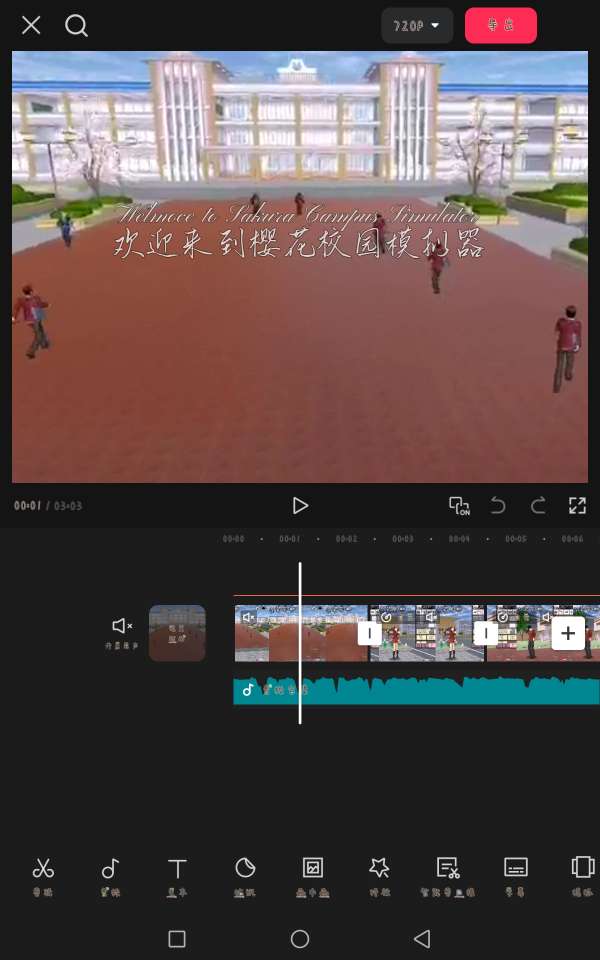Viewport: 600px width, 960px height.
Task: Open the text tool with T icon
Action: click(x=177, y=876)
